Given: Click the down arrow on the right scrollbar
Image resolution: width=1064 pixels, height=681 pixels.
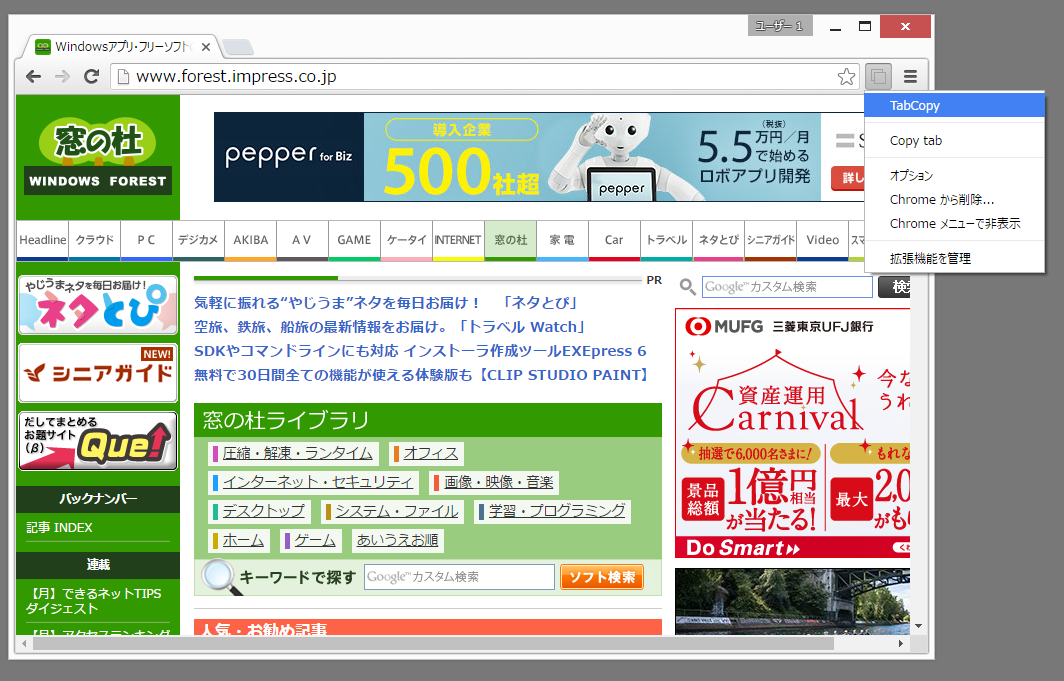Looking at the screenshot, I should coord(920,625).
